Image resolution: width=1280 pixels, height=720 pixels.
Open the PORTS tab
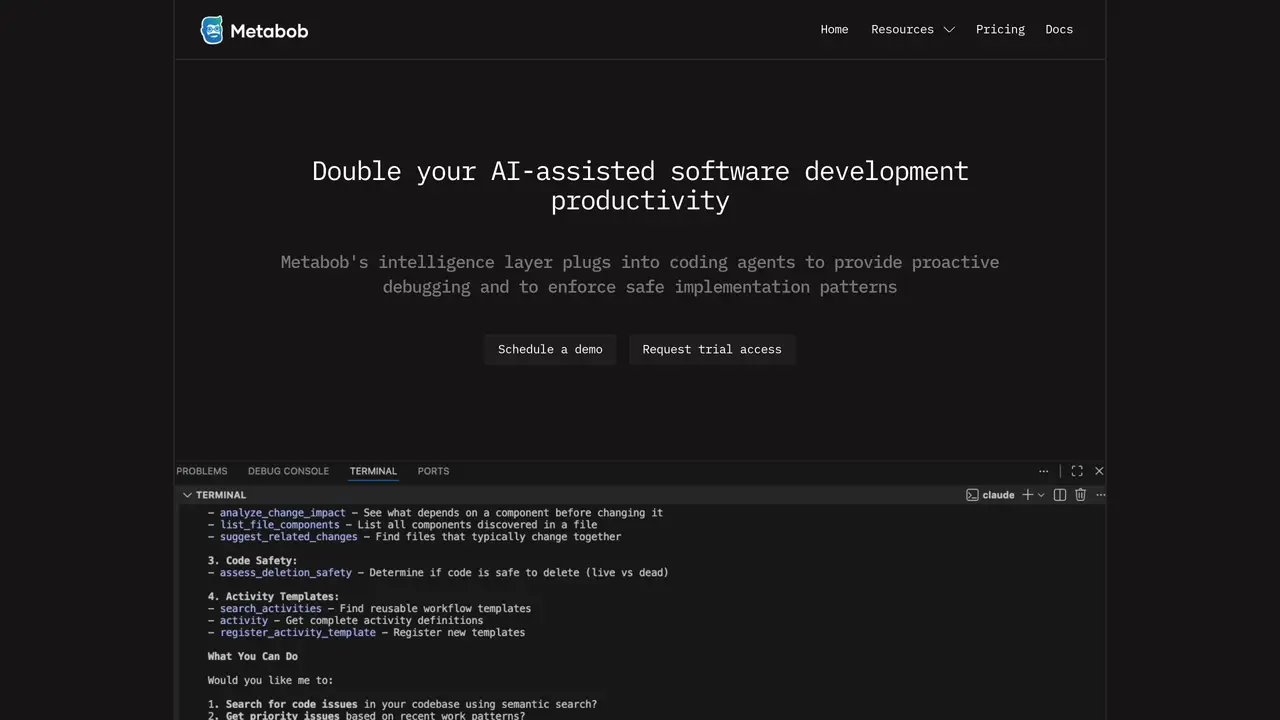[433, 471]
